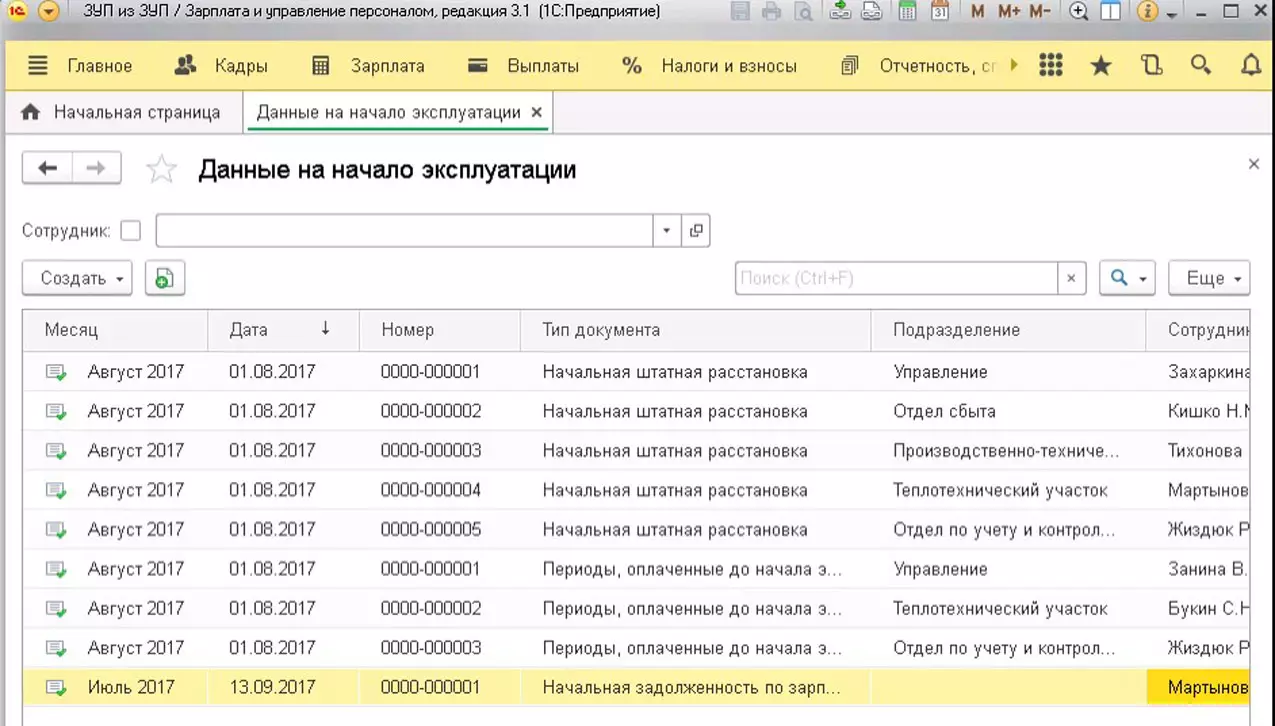Viewport: 1275px width, 726px height.
Task: Close the Данные на начало эксплуатации tab
Action: [x=537, y=113]
